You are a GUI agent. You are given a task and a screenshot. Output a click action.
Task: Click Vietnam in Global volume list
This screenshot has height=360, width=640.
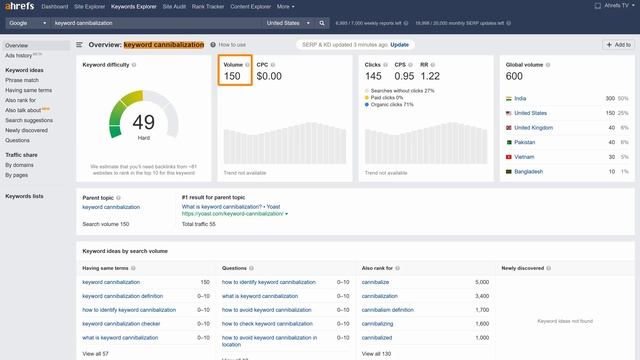click(524, 157)
